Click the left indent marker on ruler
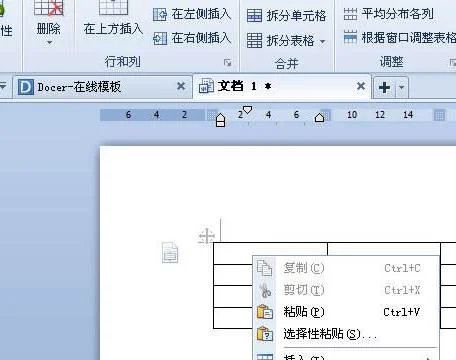Screen dimensions: 456x360 click(220, 120)
